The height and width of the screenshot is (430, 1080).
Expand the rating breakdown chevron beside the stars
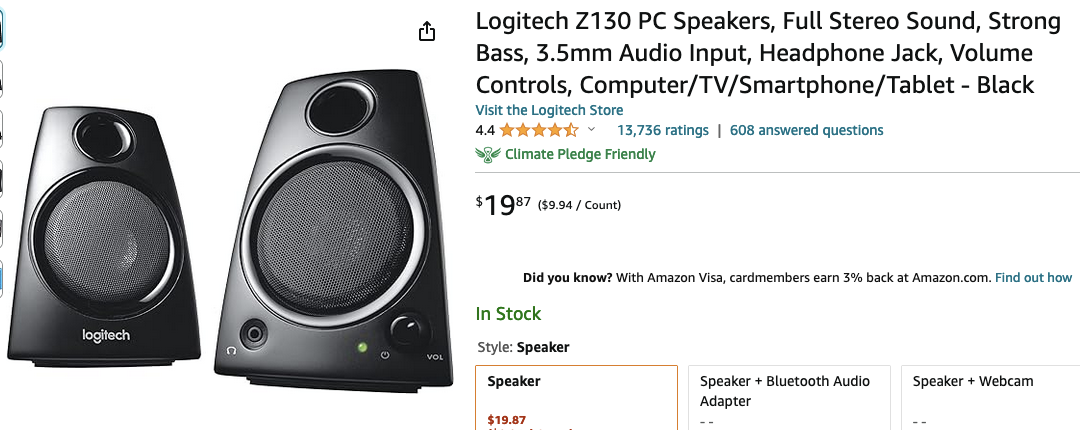pos(591,130)
